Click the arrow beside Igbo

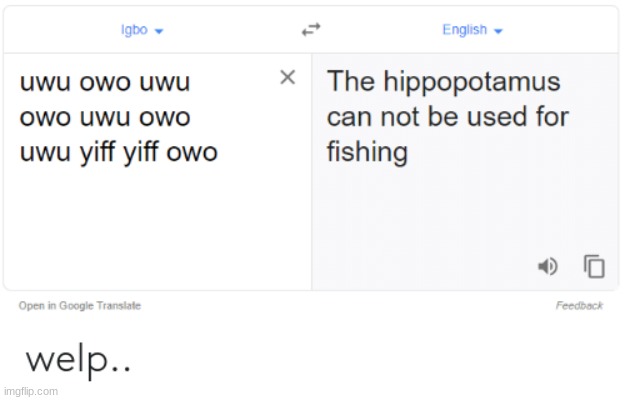(159, 31)
